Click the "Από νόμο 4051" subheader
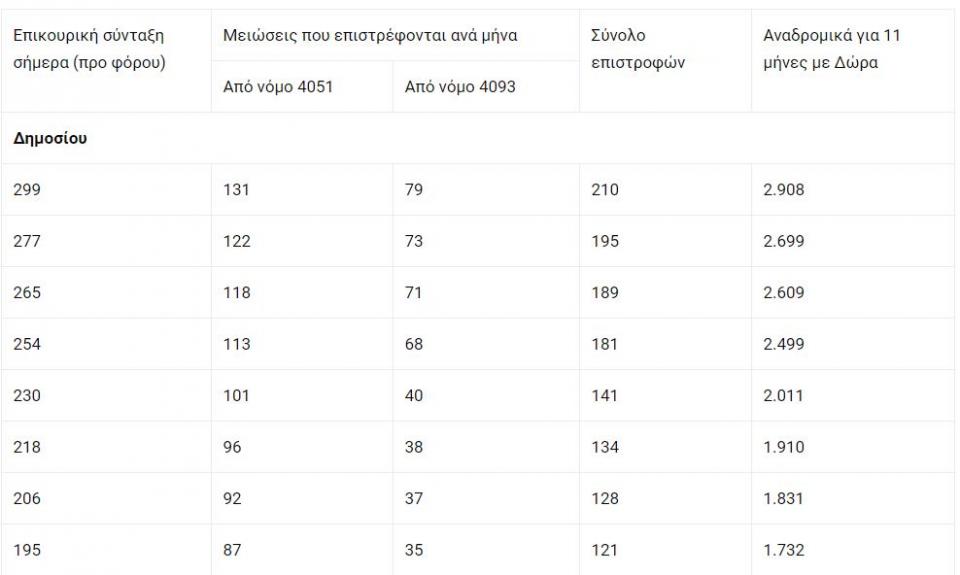Image resolution: width=960 pixels, height=575 pixels. (x=278, y=87)
